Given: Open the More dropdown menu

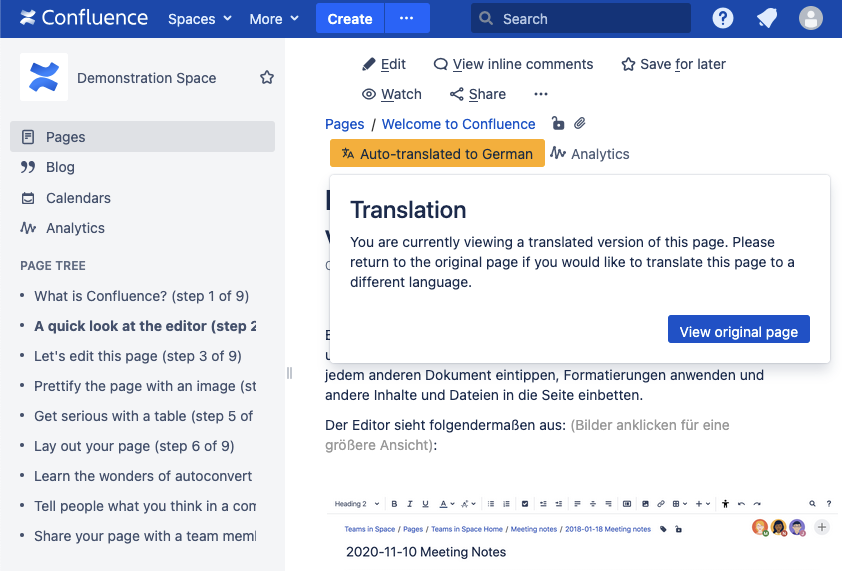Looking at the screenshot, I should point(274,19).
